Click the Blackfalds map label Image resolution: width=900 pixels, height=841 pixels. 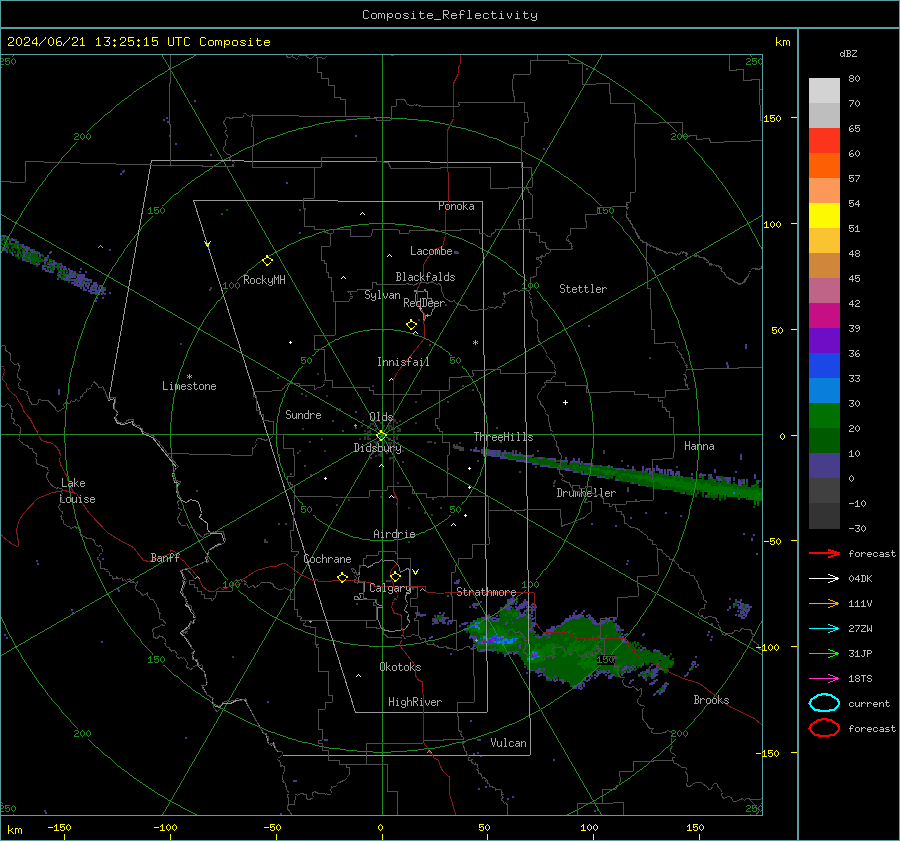click(425, 277)
